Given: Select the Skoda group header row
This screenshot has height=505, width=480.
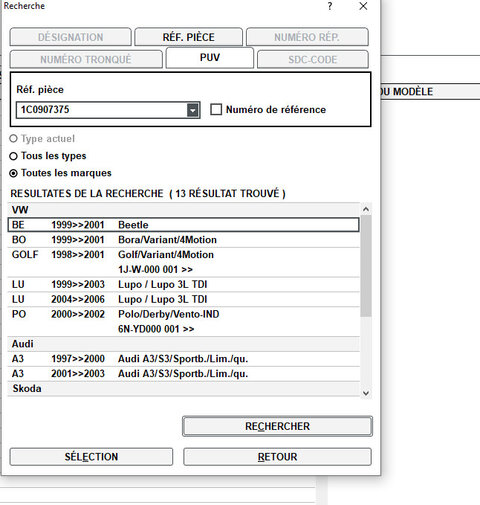Looking at the screenshot, I should click(184, 389).
